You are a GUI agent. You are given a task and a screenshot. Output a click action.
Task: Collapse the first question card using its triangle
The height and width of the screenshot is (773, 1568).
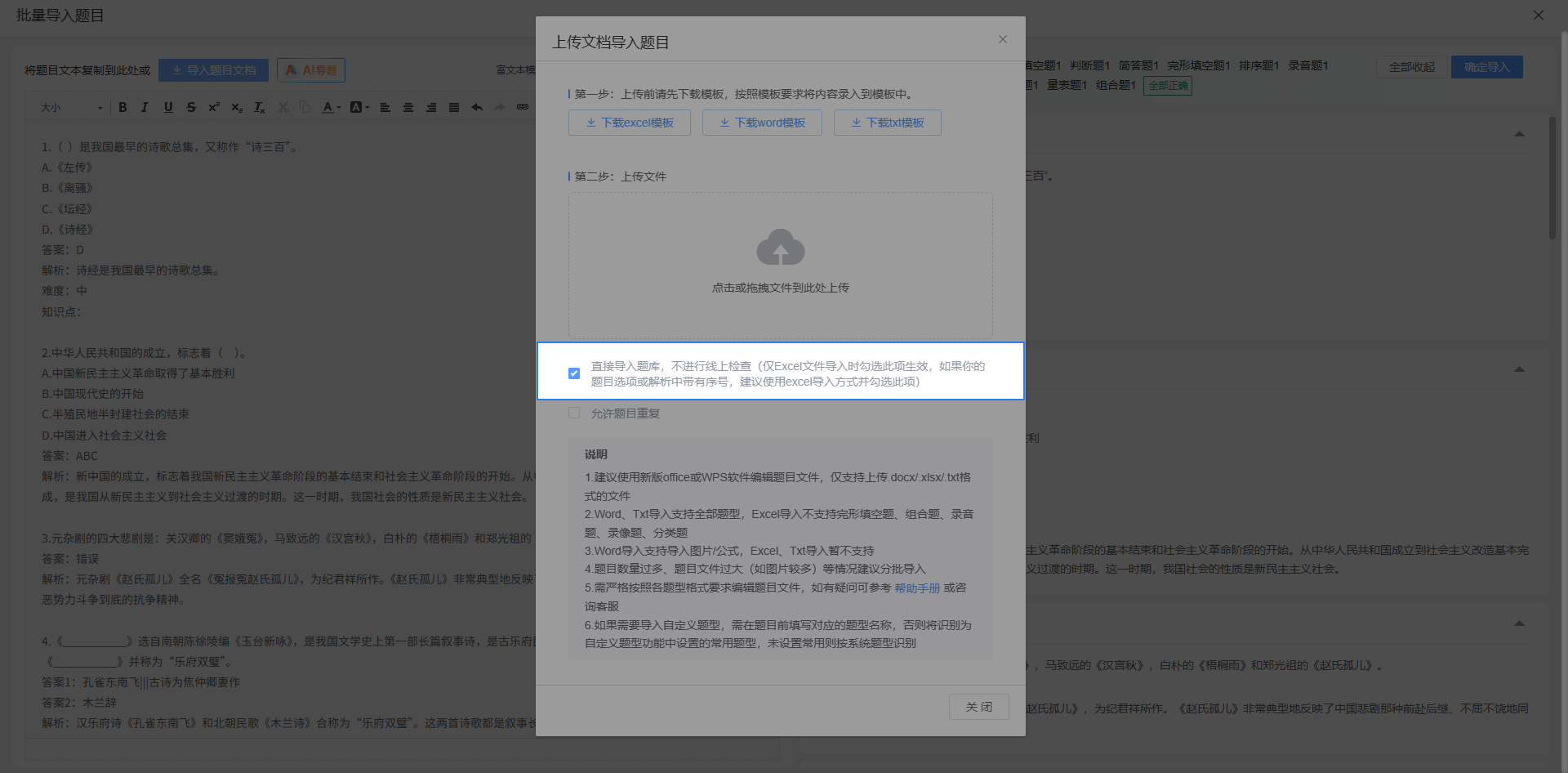pos(1519,134)
